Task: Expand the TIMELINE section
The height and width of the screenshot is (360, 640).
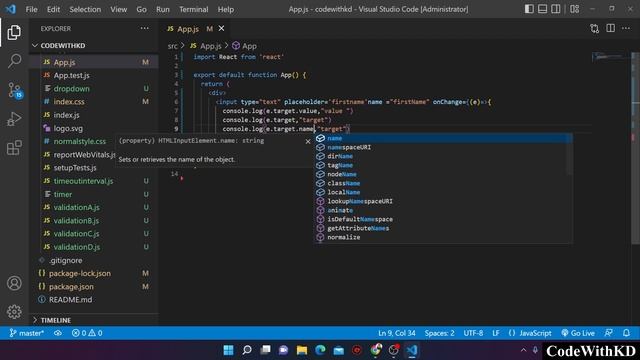Action: [x=56, y=320]
